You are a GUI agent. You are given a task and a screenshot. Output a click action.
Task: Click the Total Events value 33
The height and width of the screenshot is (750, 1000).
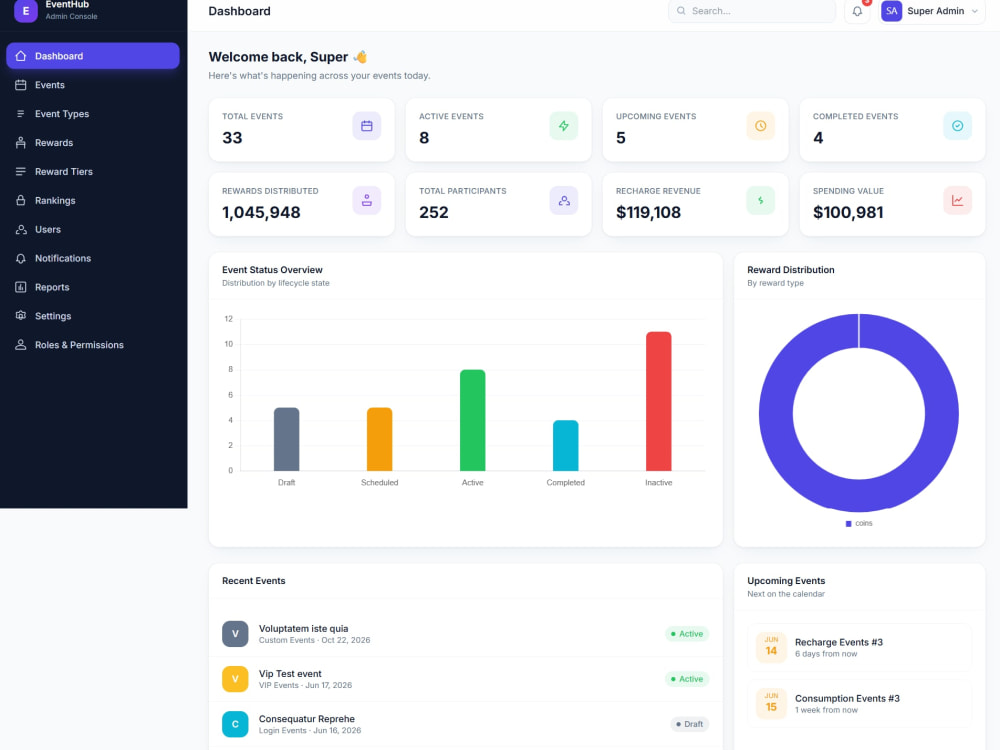[232, 138]
